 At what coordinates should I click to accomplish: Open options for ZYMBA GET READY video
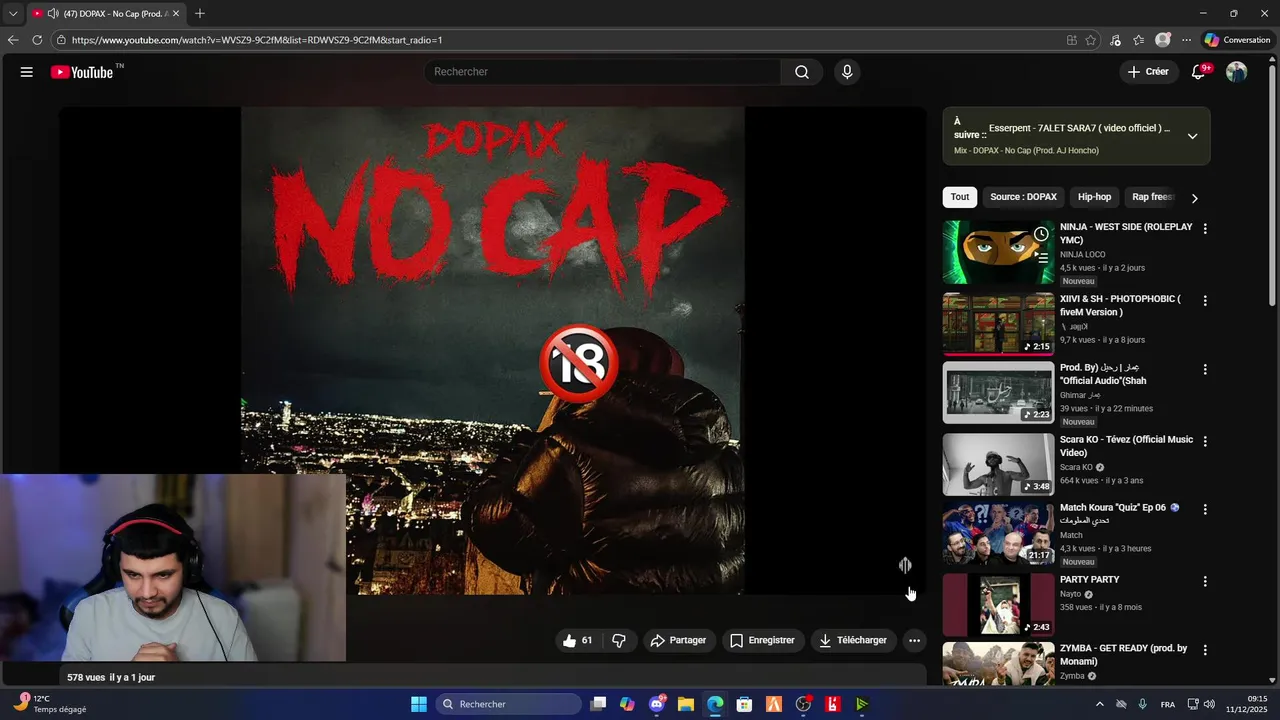tap(1205, 650)
